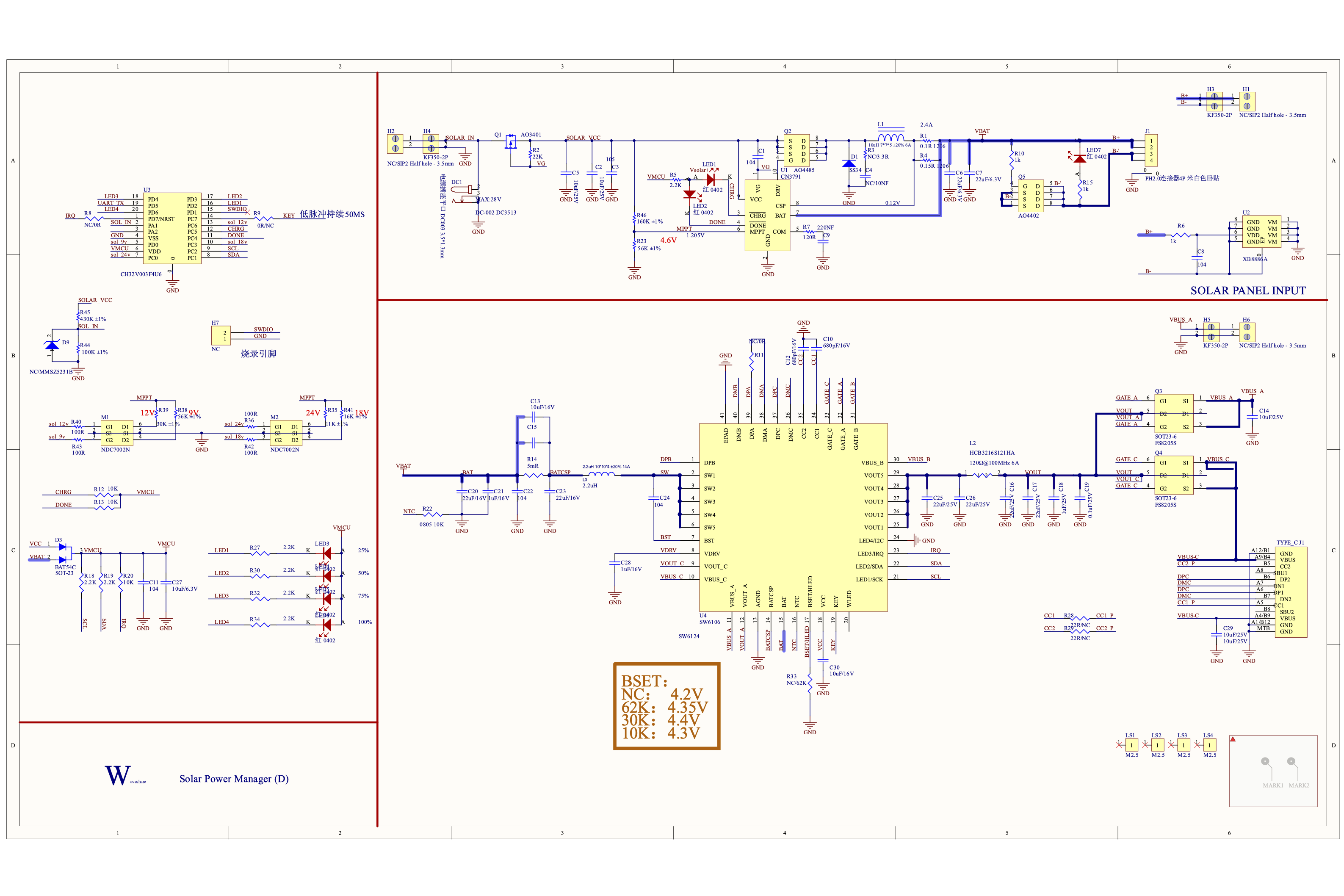Click the XB8886A protection IC U2
Image resolution: width=1344 pixels, height=896 pixels.
[1262, 232]
